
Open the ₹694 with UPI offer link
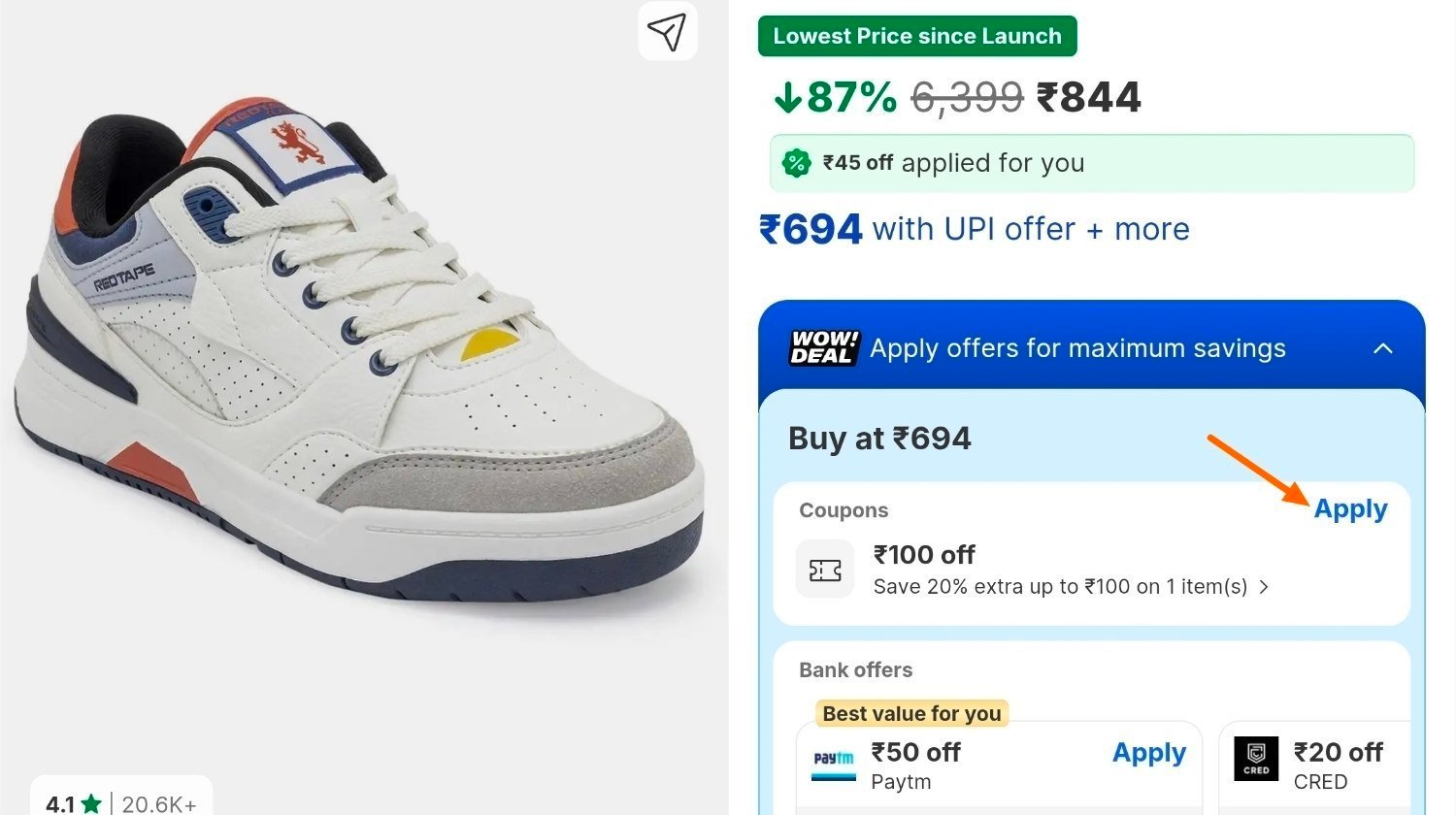(x=974, y=230)
